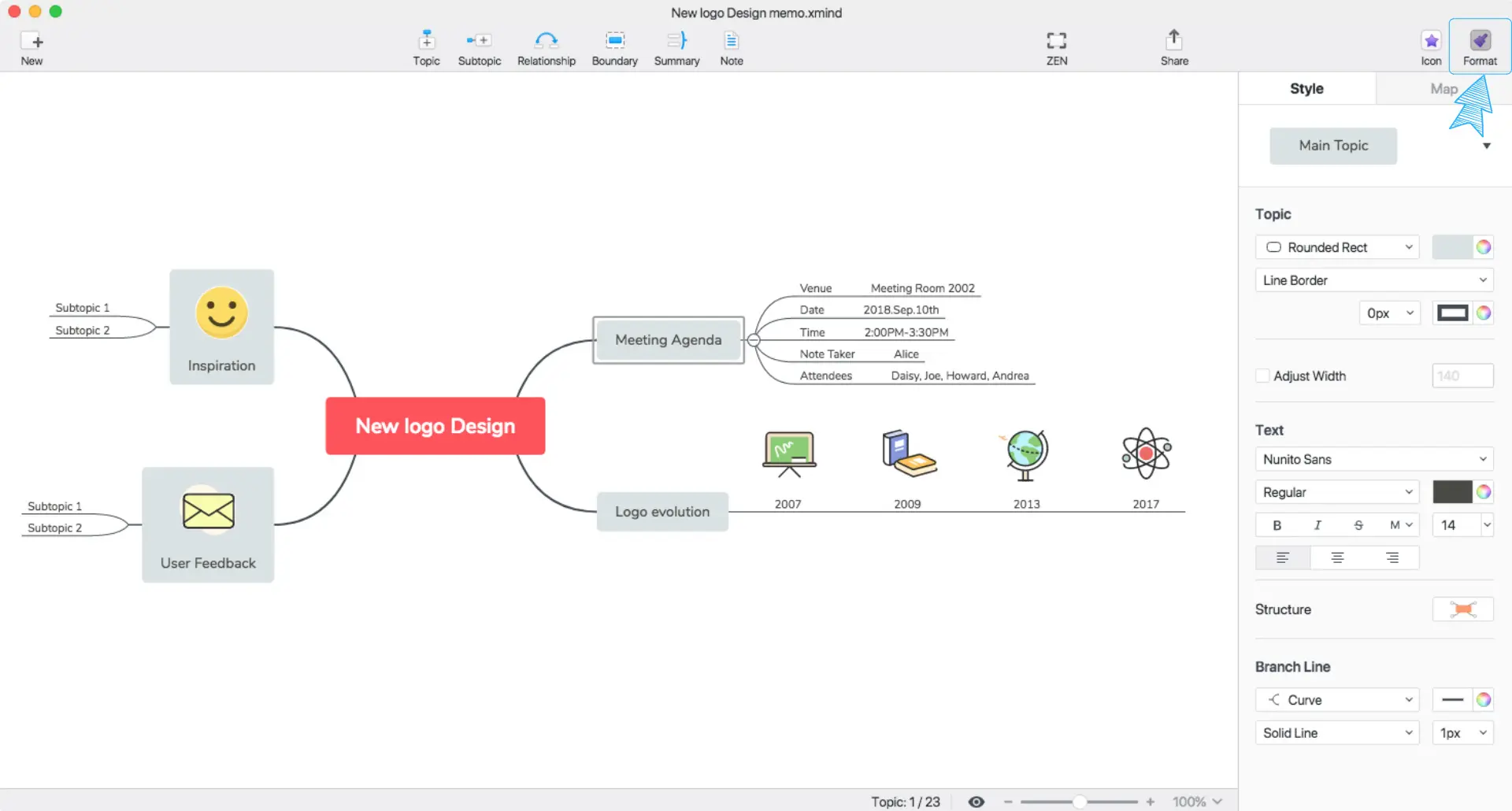Click the border color swatch
Image resolution: width=1512 pixels, height=811 pixels.
point(1452,313)
